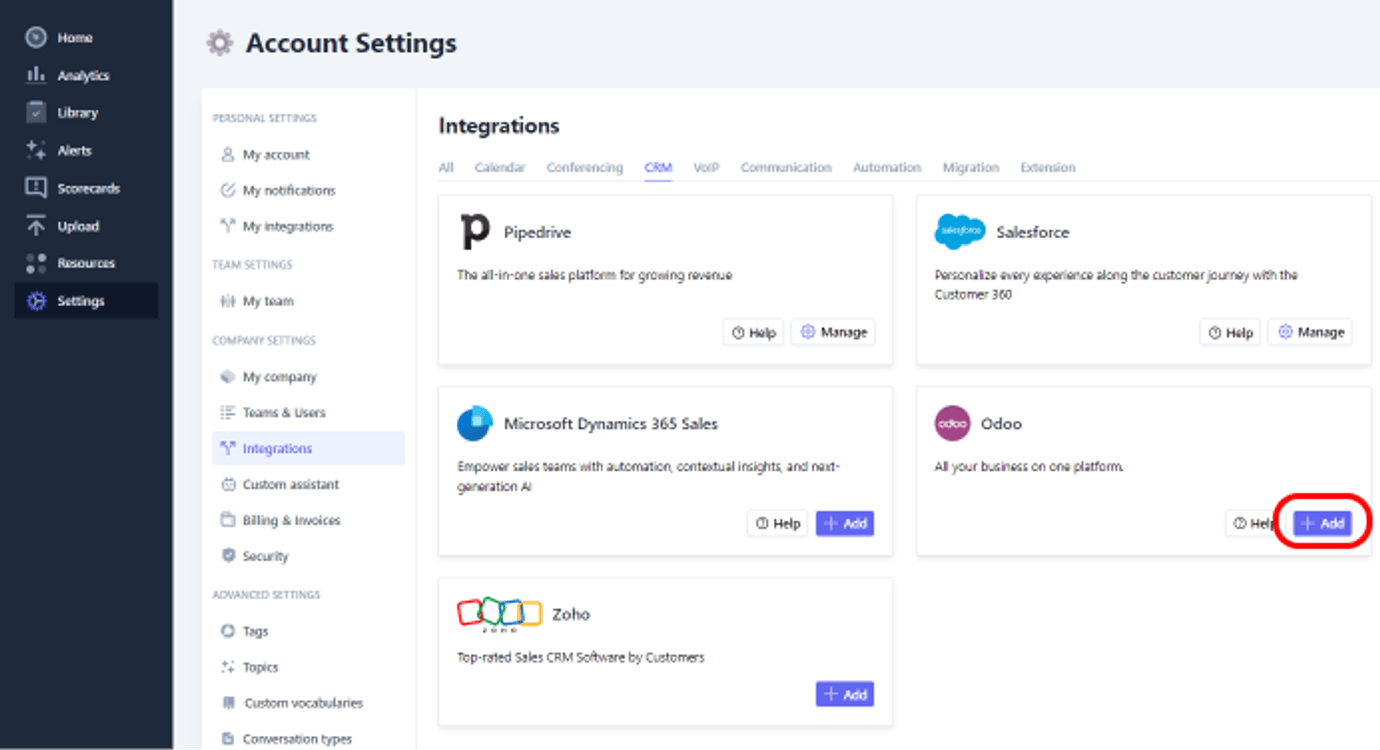Manage the Salesforce integration
This screenshot has height=750, width=1380.
(x=1309, y=331)
